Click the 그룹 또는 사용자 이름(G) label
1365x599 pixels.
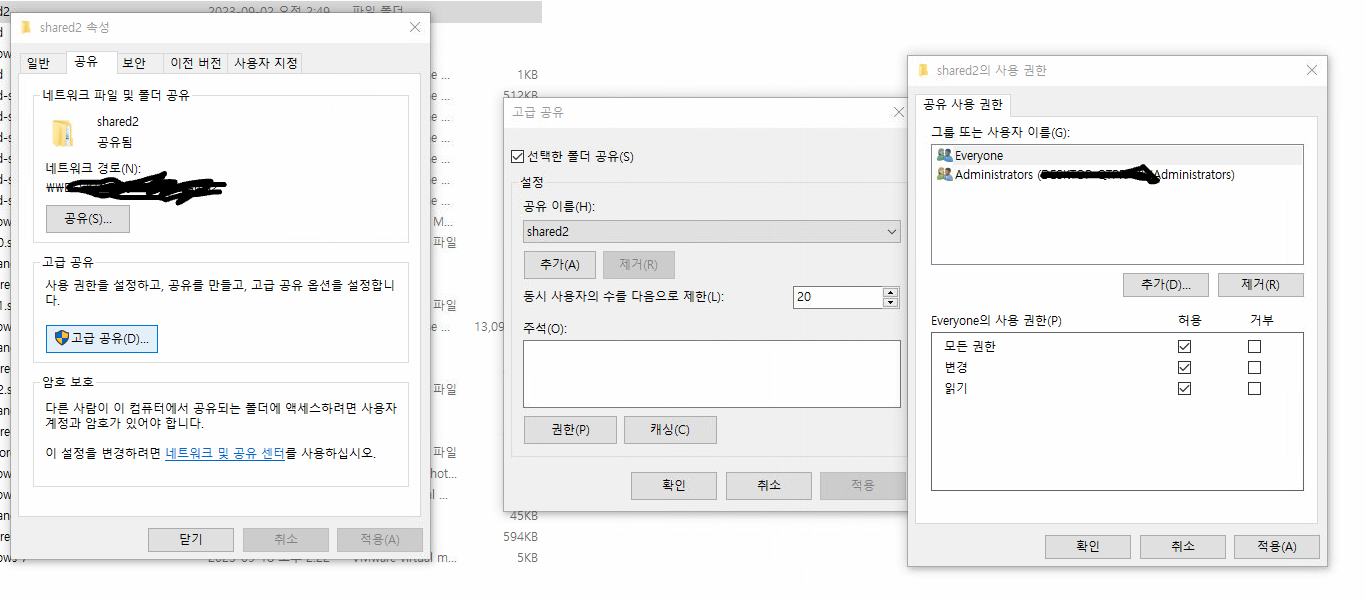point(1001,132)
